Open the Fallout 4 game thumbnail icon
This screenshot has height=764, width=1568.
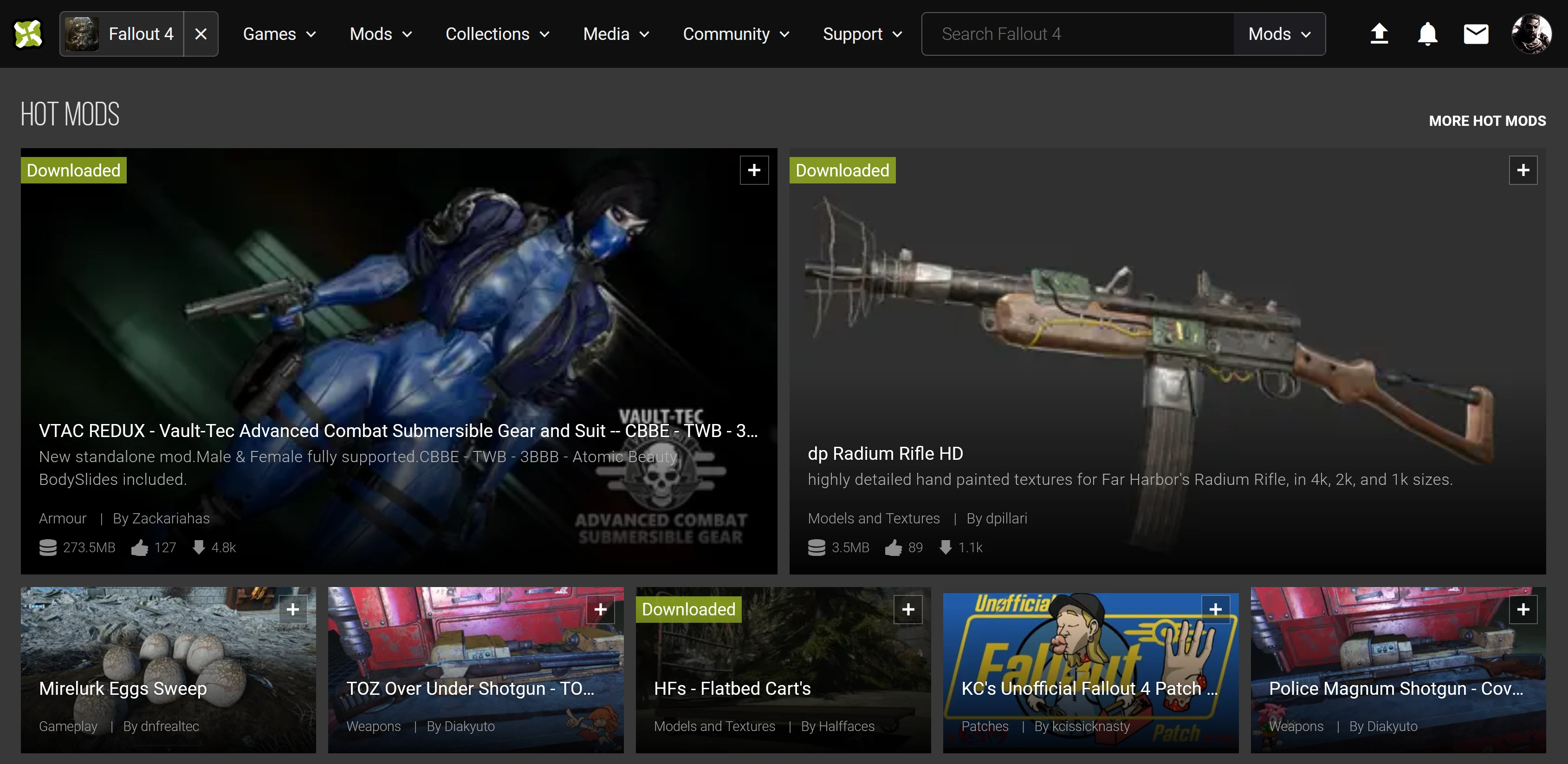[x=82, y=34]
